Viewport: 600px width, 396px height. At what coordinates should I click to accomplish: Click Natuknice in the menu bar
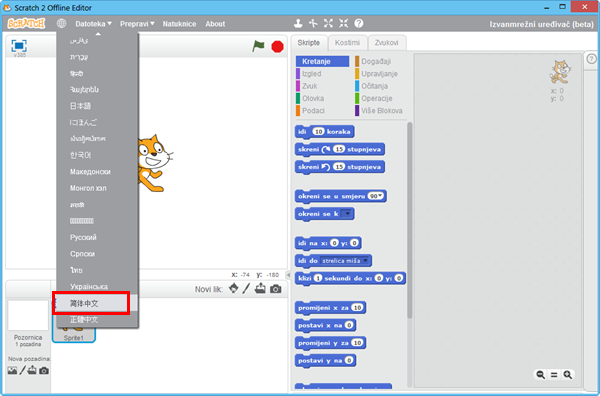[179, 24]
